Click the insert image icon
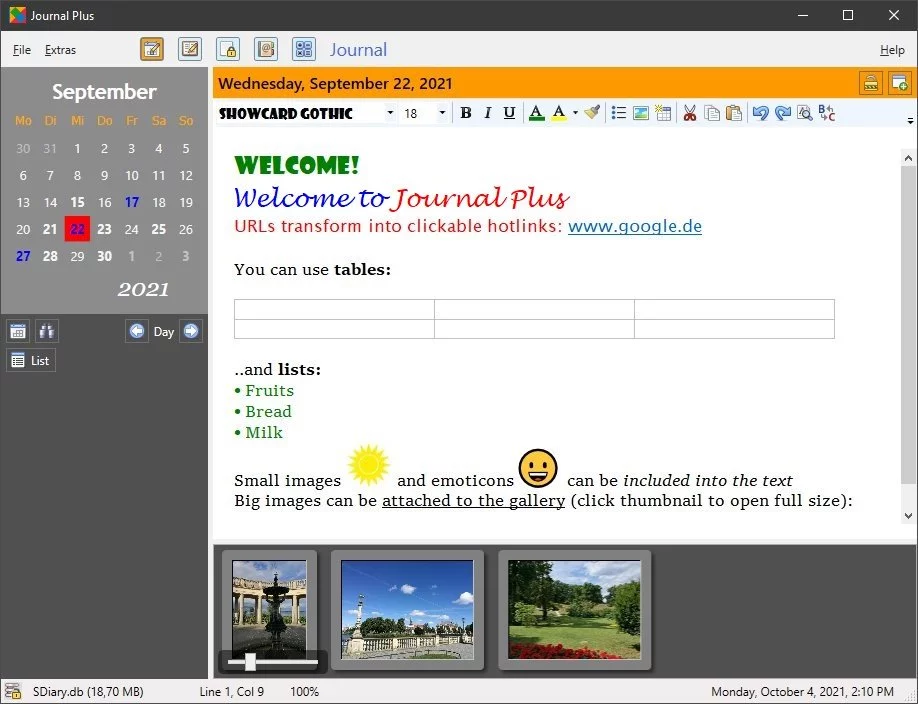 point(641,113)
